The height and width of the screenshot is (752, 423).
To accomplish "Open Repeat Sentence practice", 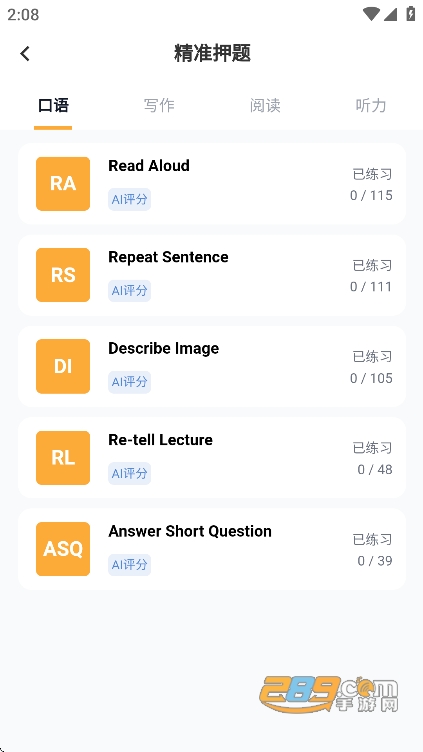I will tap(212, 275).
